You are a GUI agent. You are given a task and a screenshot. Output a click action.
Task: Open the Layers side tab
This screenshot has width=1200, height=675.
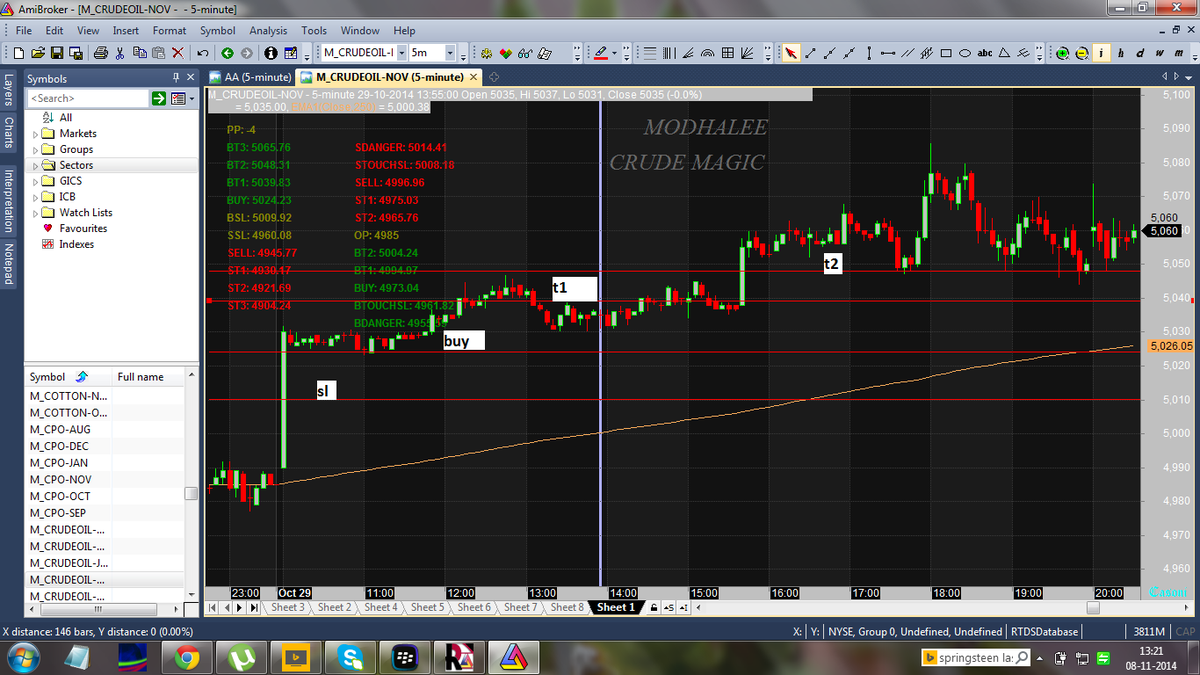point(8,92)
